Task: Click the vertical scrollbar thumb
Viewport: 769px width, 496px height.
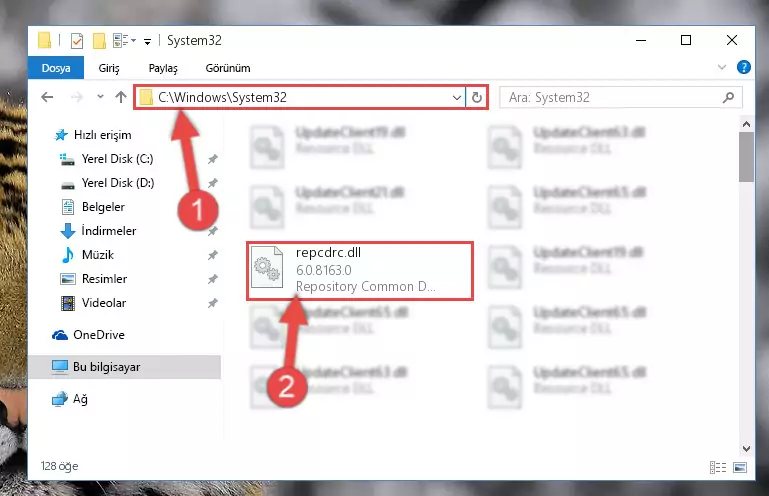Action: tap(746, 157)
